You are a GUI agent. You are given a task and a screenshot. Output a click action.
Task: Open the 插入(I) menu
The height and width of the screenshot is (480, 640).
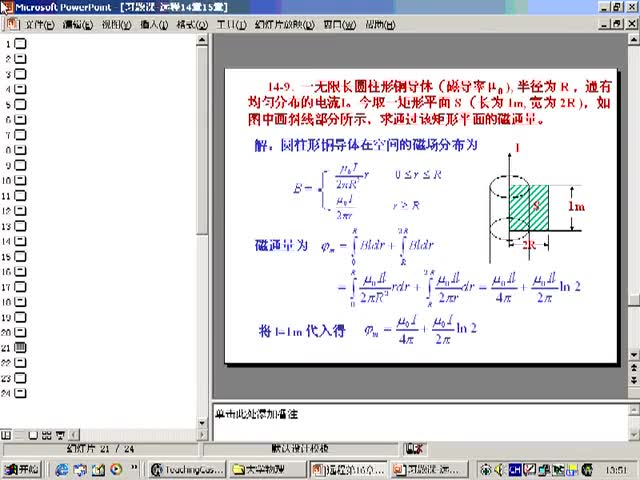click(x=154, y=25)
